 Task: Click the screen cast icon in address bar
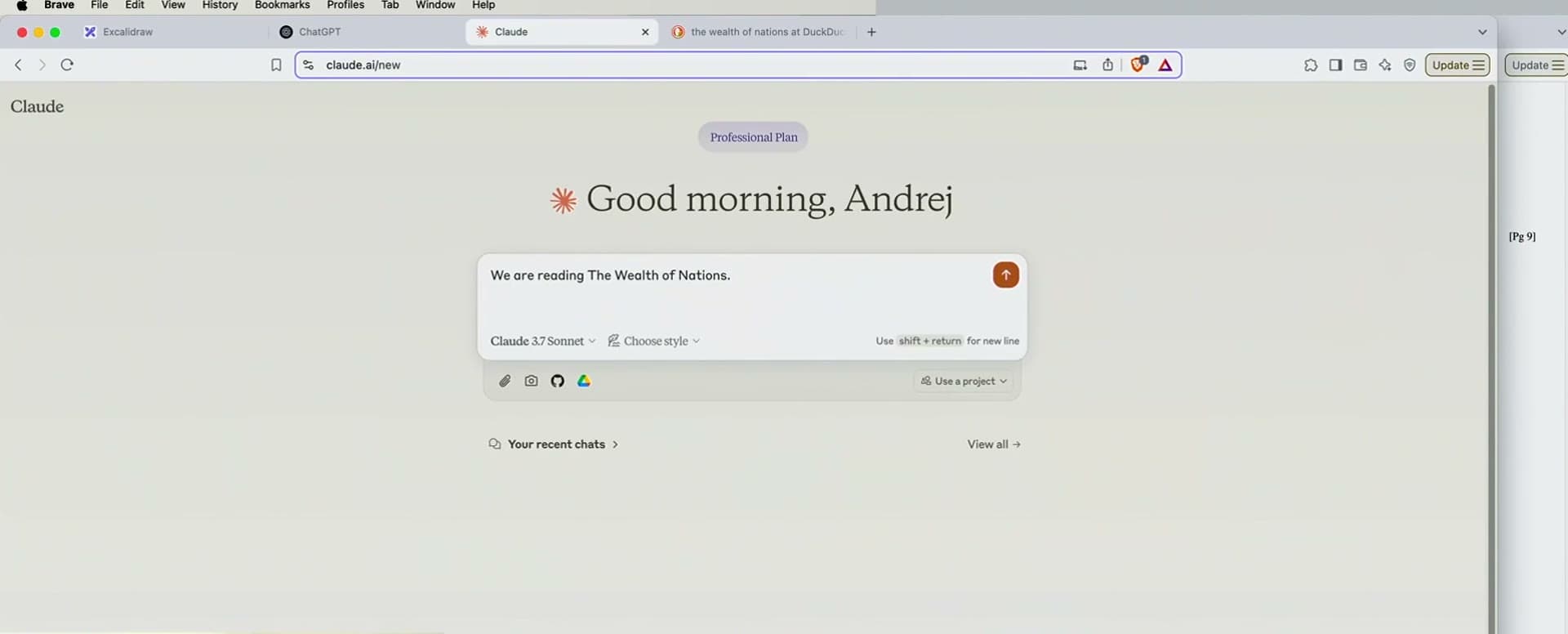(x=1080, y=65)
